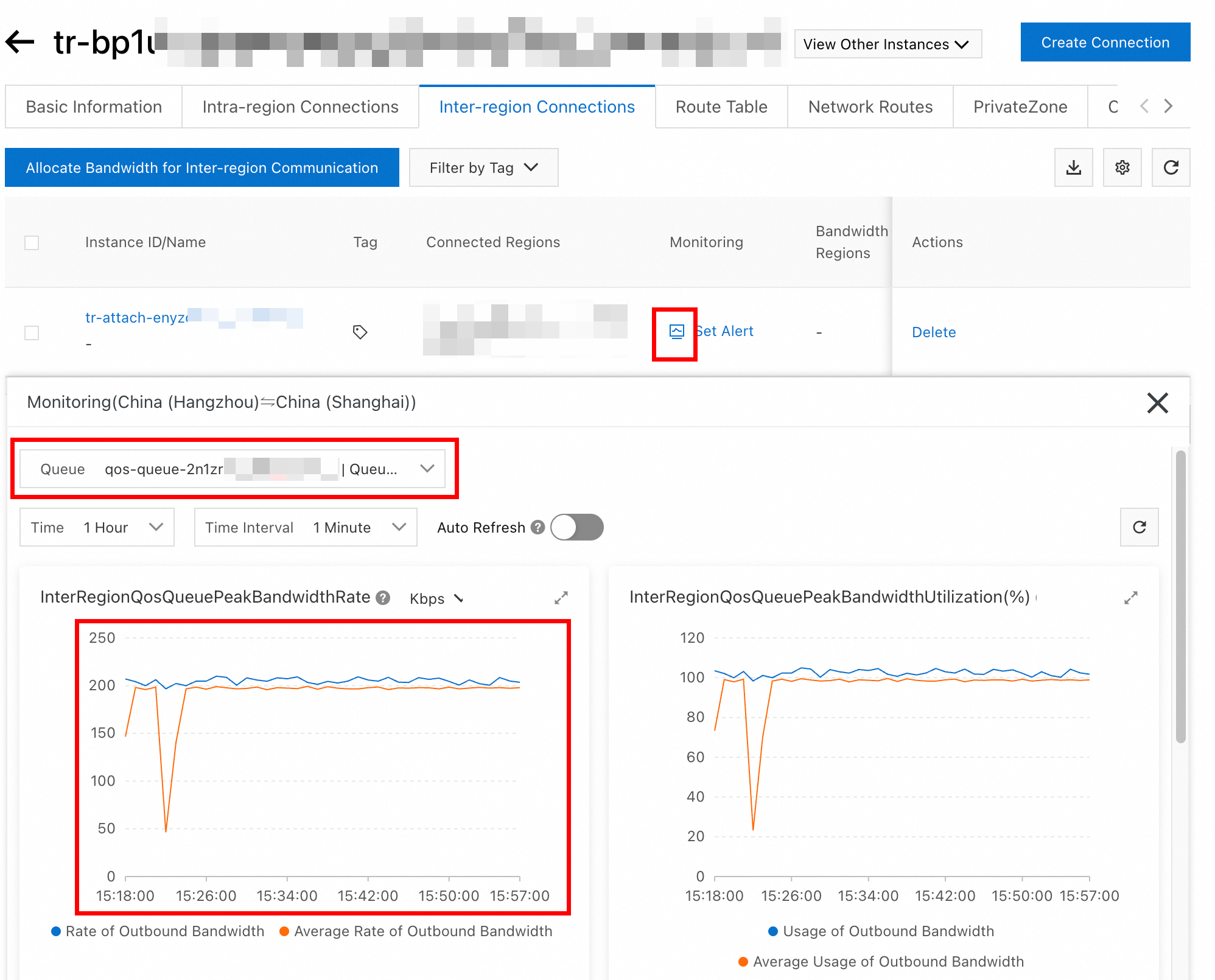This screenshot has width=1215, height=980.
Task: Open the Time 1 Hour dropdown
Action: coord(97,527)
